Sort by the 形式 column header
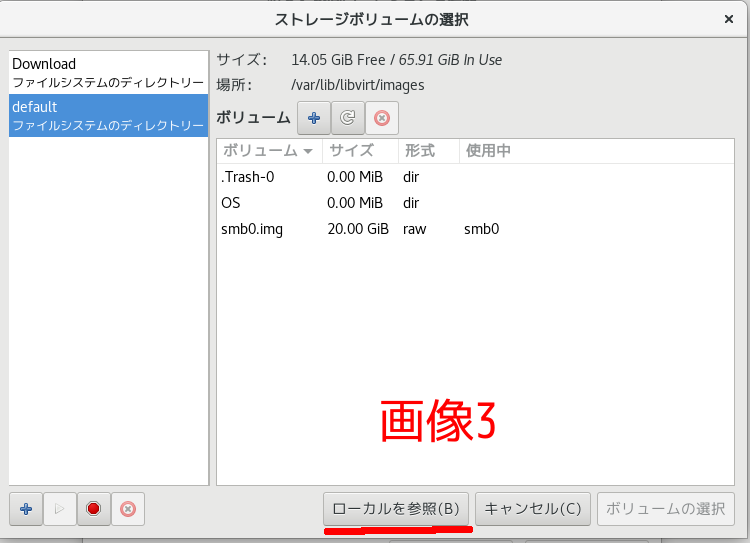Image resolution: width=750 pixels, height=543 pixels. [x=429, y=151]
